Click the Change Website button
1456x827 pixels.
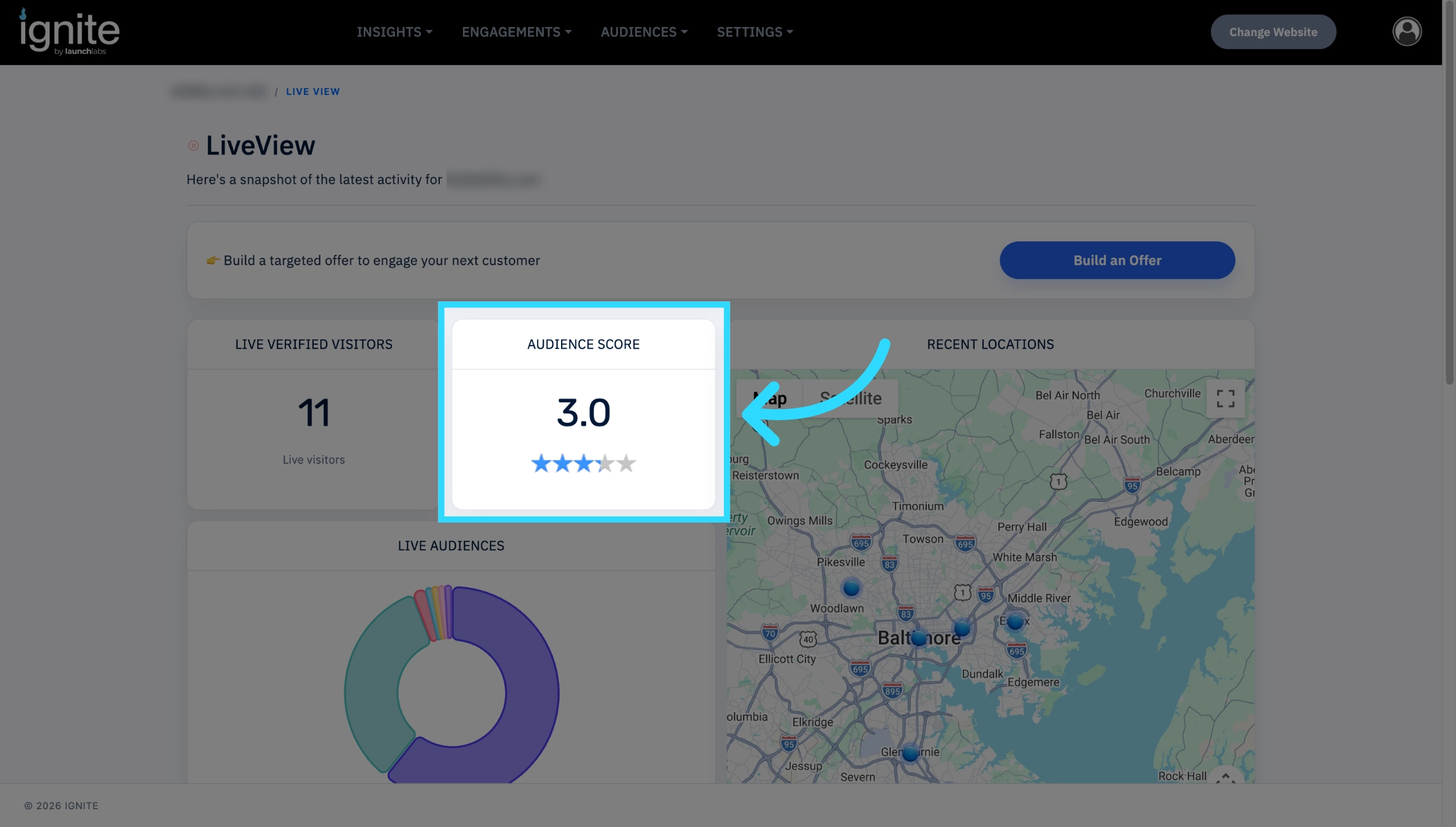pos(1273,32)
